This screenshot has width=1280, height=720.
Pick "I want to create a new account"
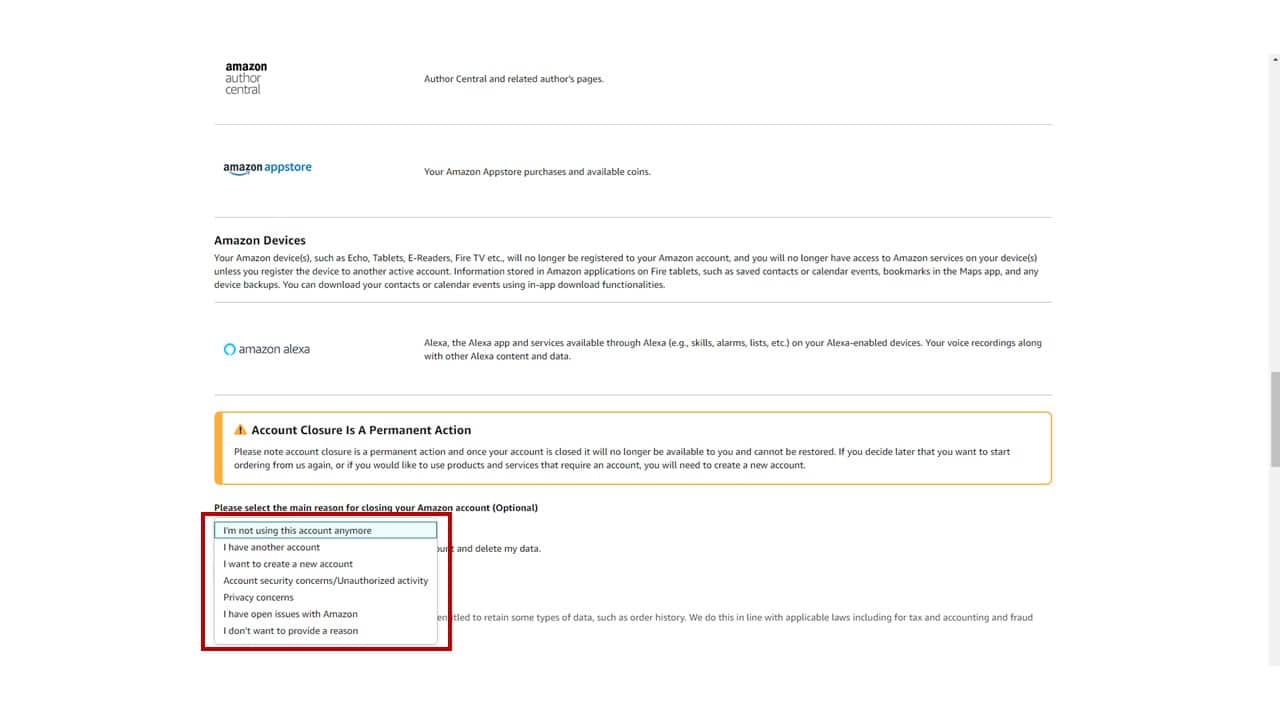click(326, 564)
